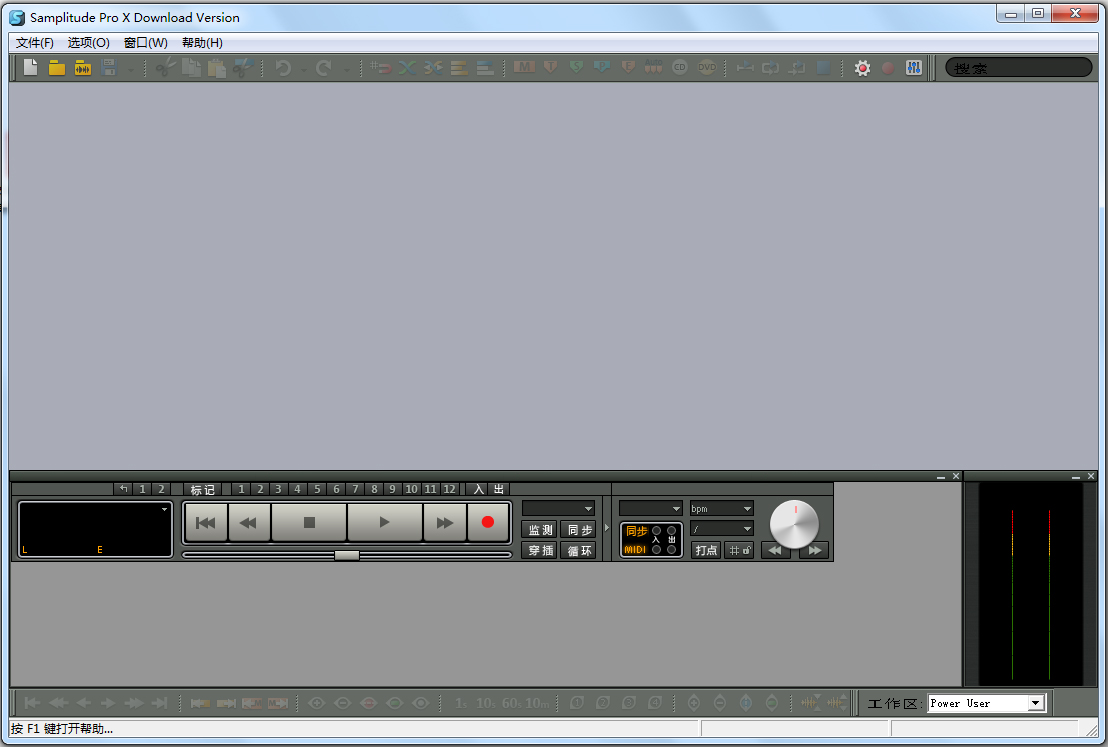This screenshot has height=747, width=1108.
Task: Open the 工作区 workspace dropdown showing Power User
Action: click(1035, 703)
